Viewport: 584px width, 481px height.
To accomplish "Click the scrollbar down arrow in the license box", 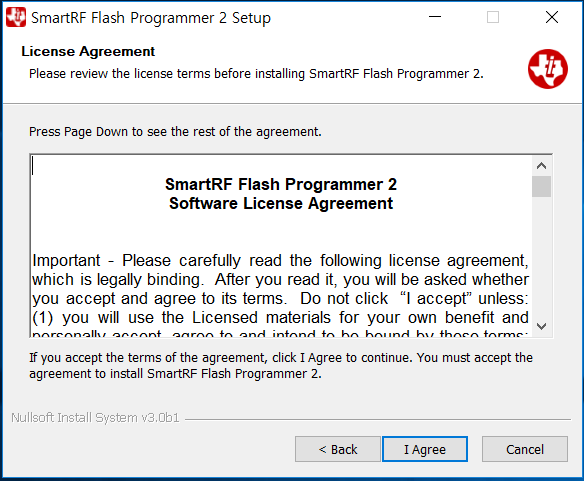I will pyautogui.click(x=541, y=326).
